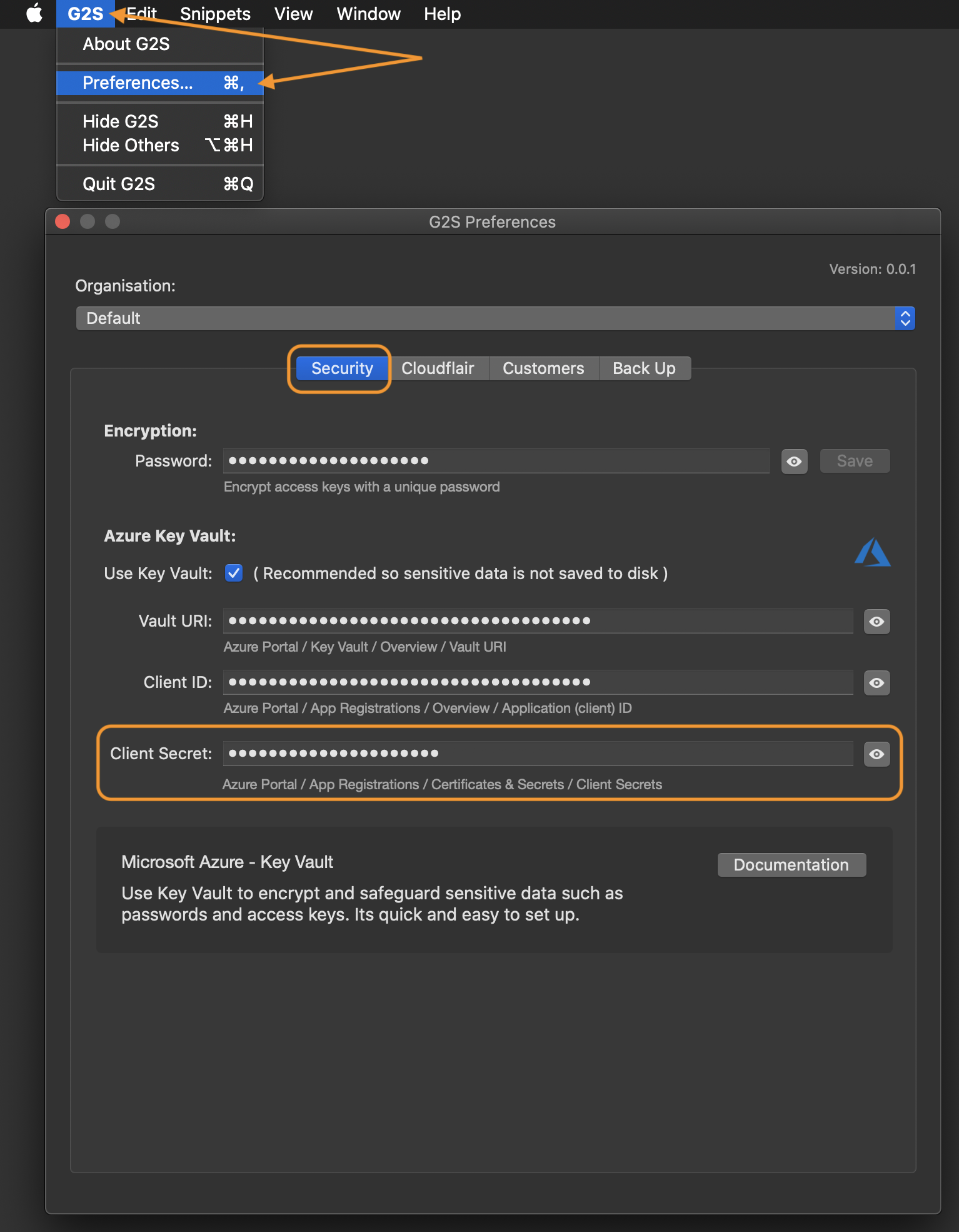Close the G2S Preferences window
The width and height of the screenshot is (959, 1232).
coord(63,221)
